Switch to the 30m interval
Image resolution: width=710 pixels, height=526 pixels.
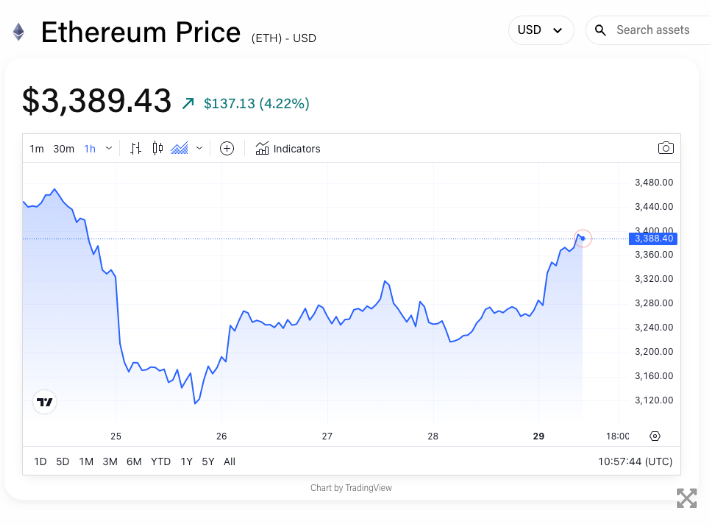point(64,149)
